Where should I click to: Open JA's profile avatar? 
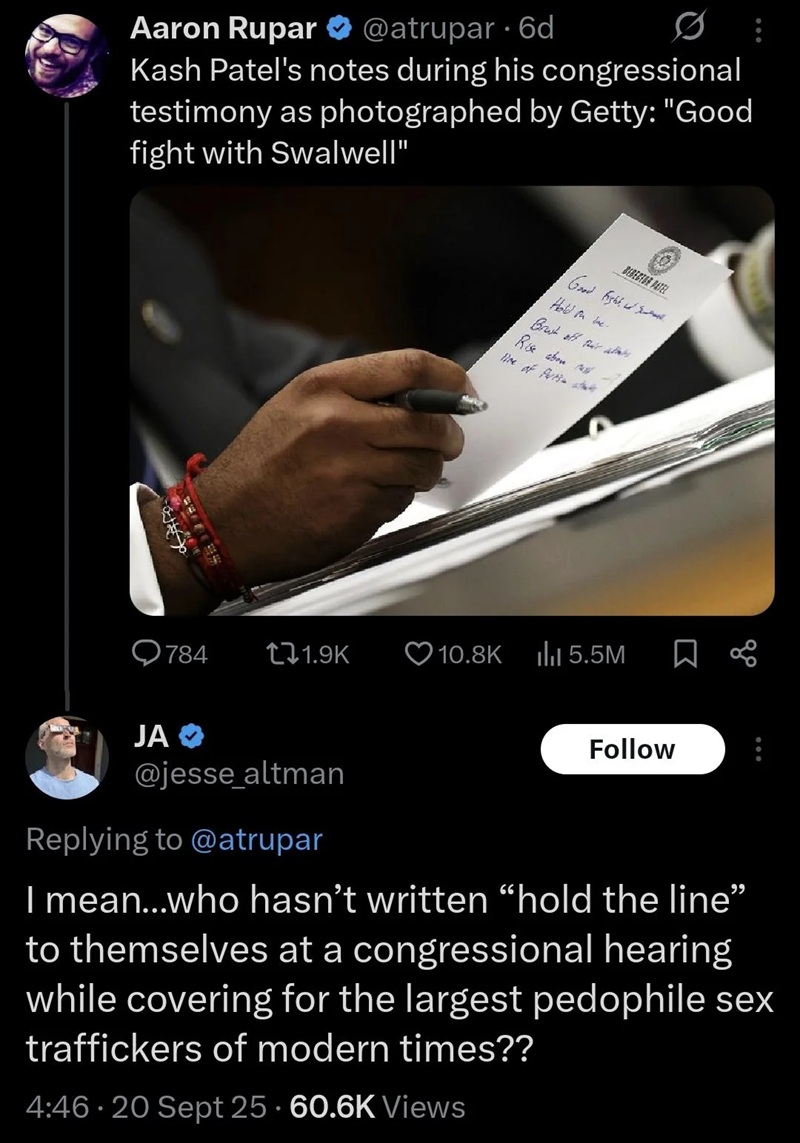[x=66, y=758]
